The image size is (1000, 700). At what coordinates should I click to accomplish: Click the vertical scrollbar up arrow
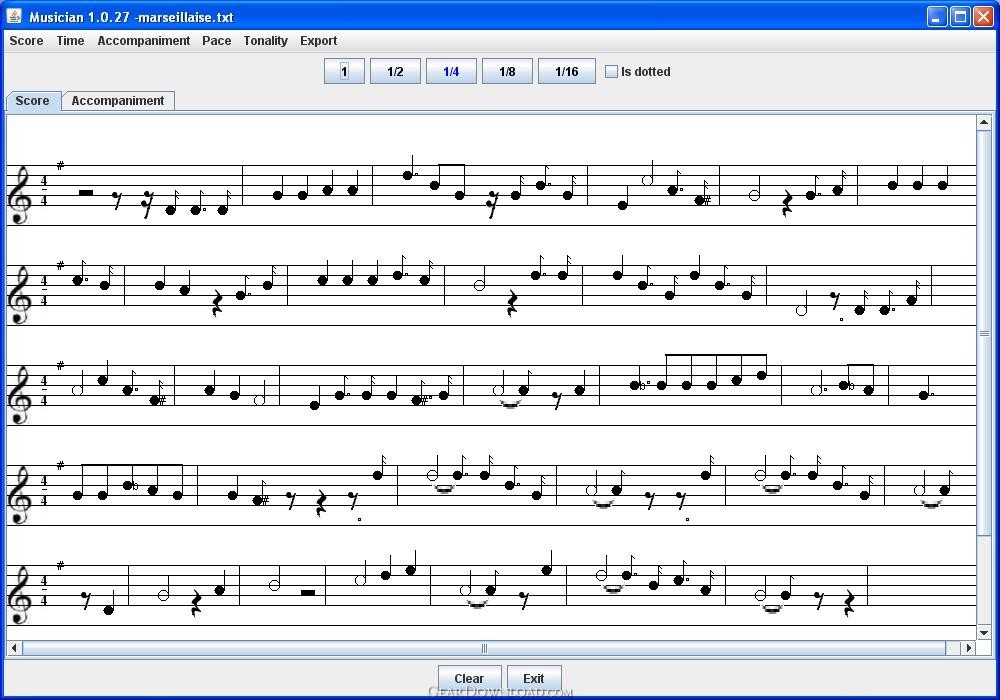983,122
